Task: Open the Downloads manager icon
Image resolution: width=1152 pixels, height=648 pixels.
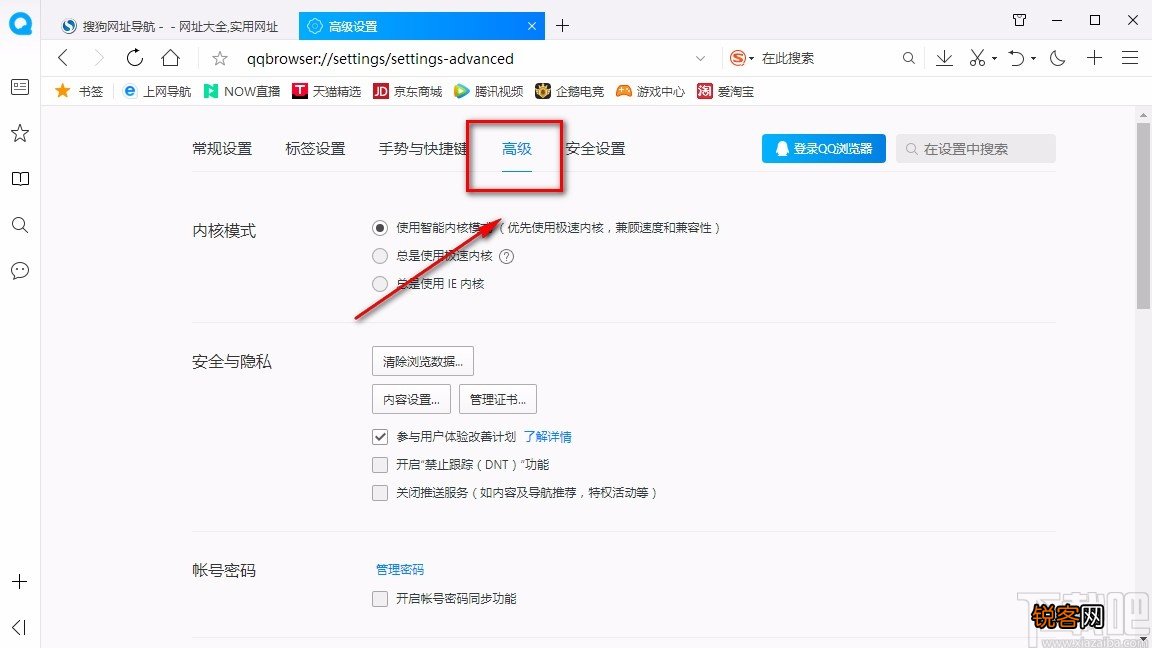Action: point(944,58)
